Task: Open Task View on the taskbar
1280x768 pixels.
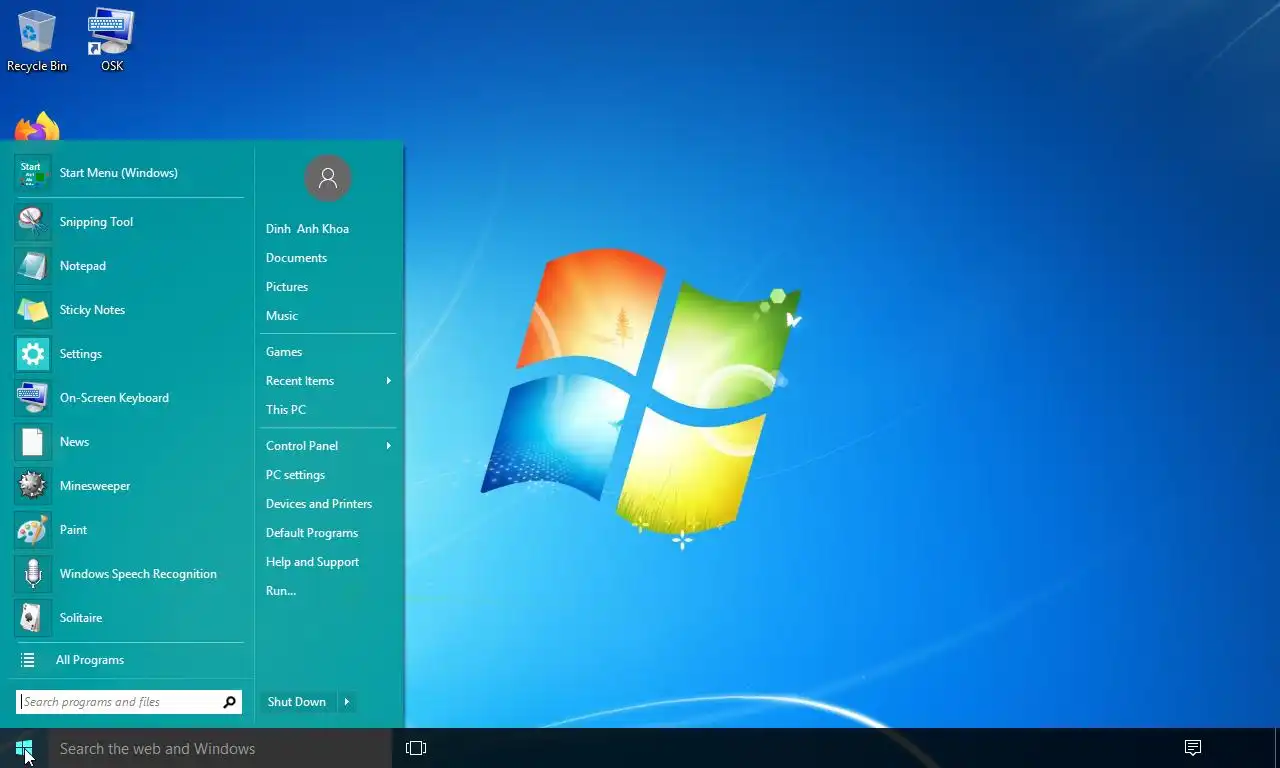Action: (416, 748)
